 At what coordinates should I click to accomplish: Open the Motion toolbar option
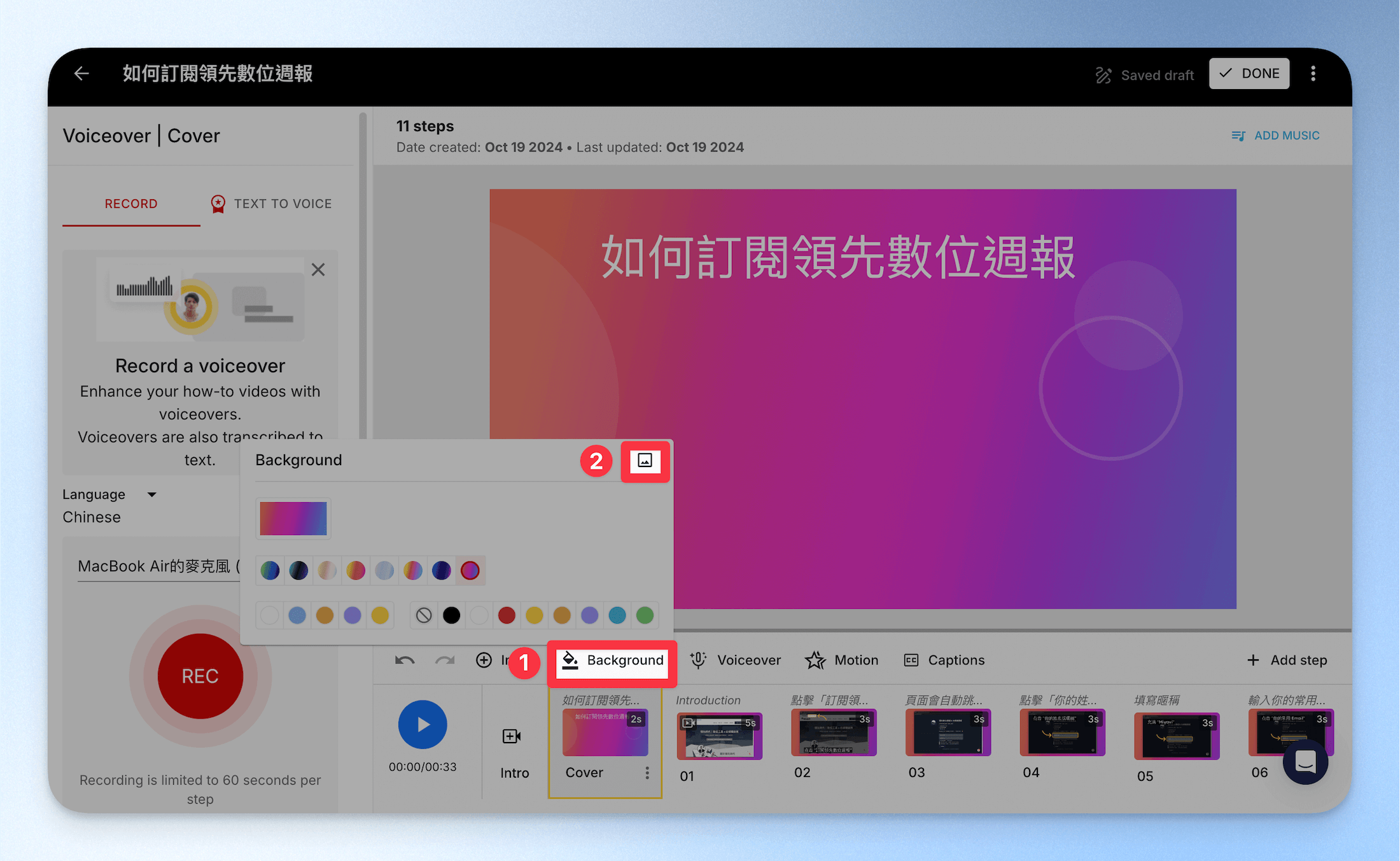click(842, 660)
